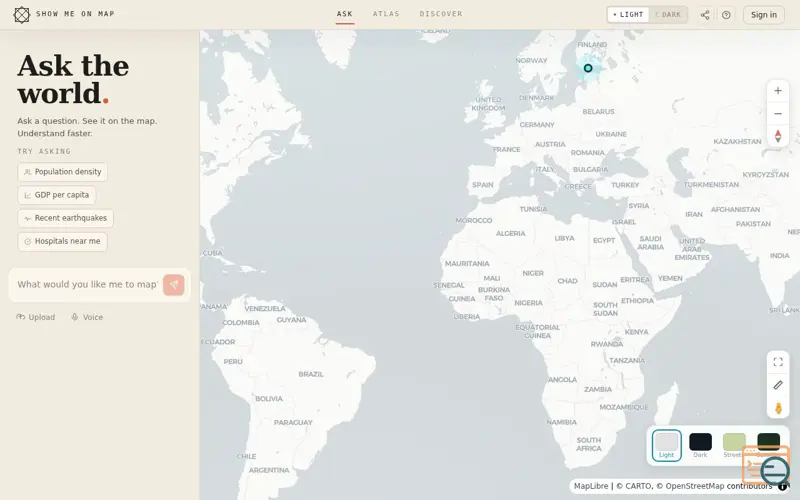Image resolution: width=800 pixels, height=500 pixels.
Task: Click the NIGERIA label on the map
Action: [x=529, y=303]
